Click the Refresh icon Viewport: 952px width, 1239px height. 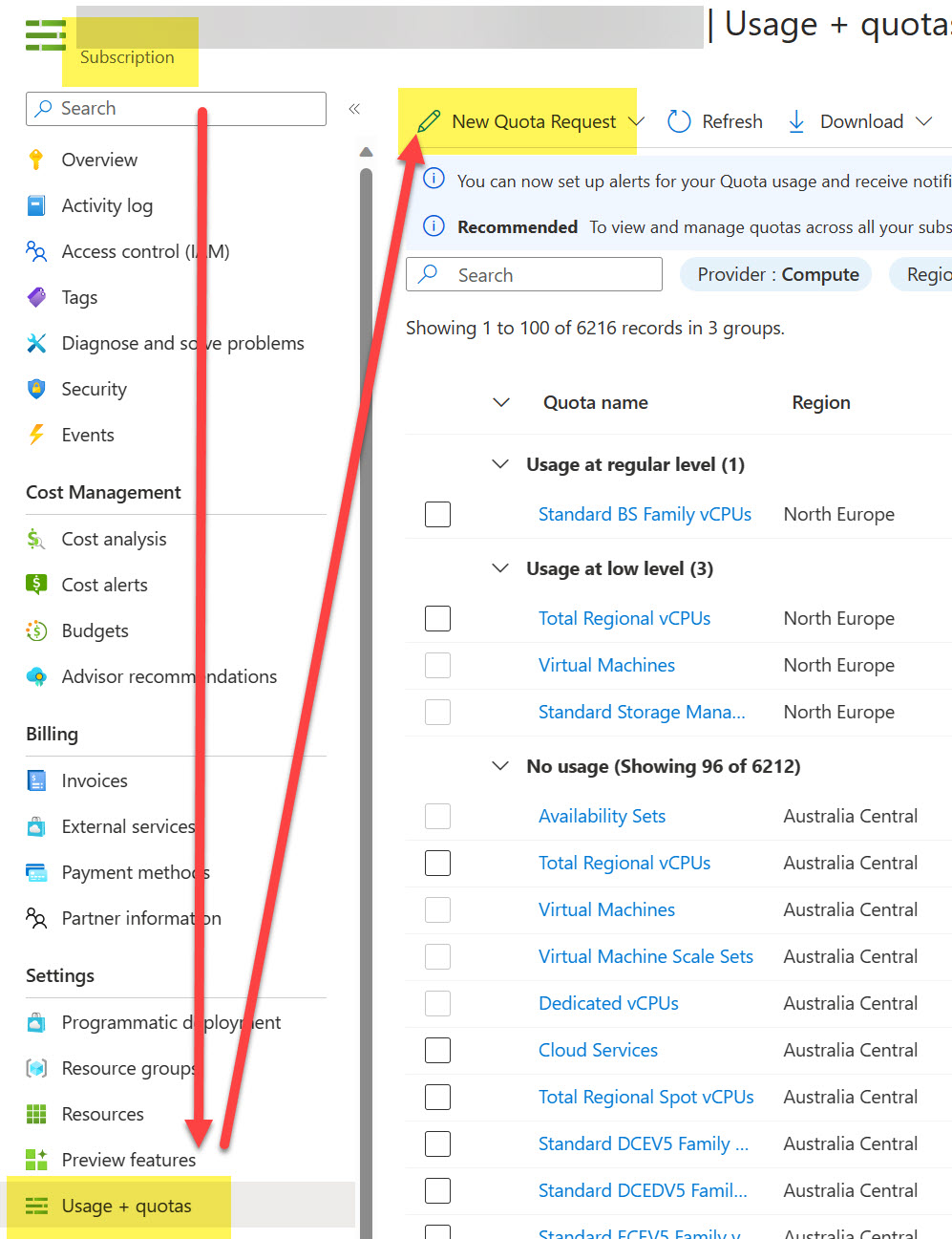pyautogui.click(x=678, y=120)
